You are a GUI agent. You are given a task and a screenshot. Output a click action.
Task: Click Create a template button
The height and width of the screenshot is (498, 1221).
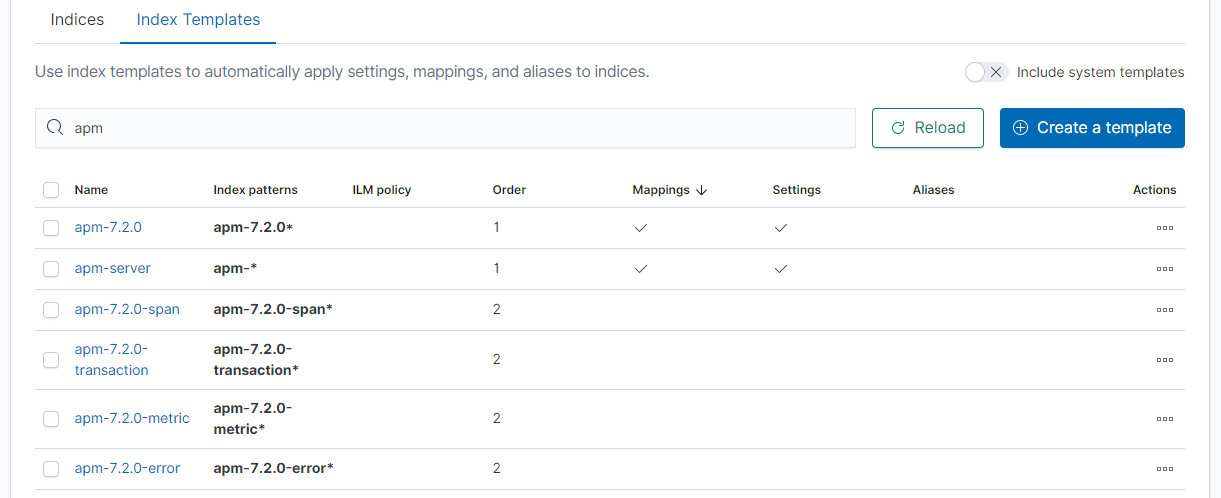[1092, 128]
